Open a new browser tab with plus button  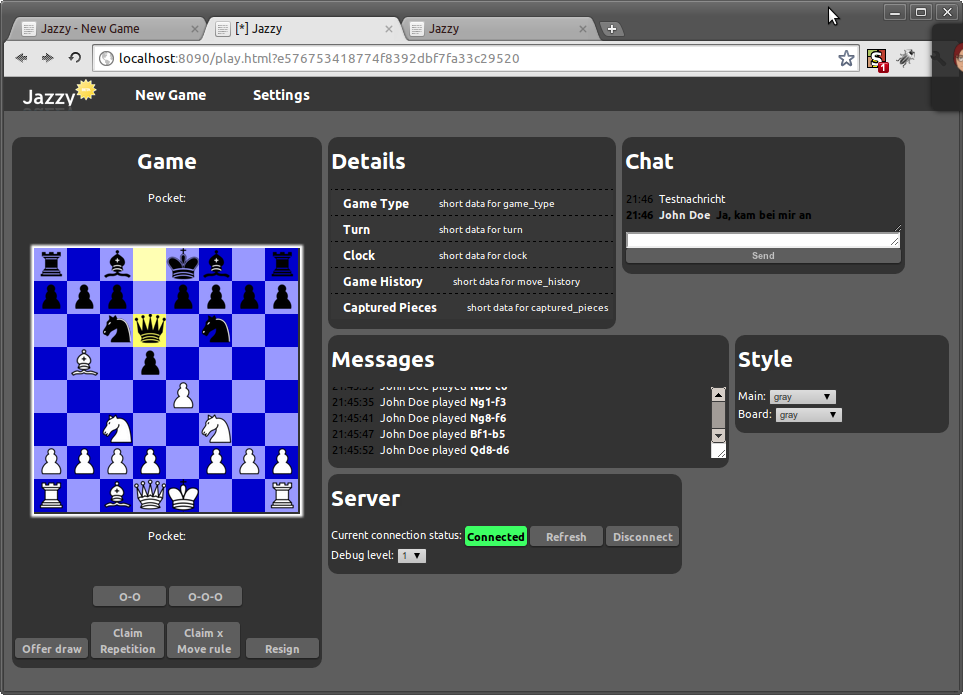click(612, 29)
